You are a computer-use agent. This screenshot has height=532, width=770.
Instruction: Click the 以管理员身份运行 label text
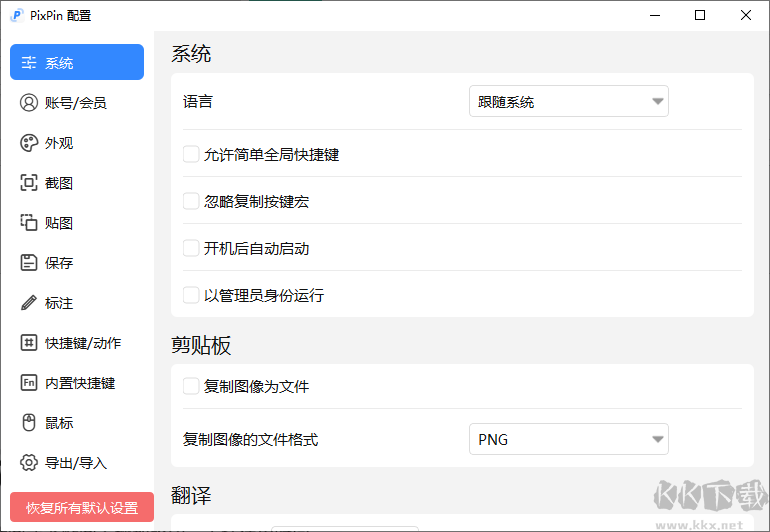coord(264,296)
